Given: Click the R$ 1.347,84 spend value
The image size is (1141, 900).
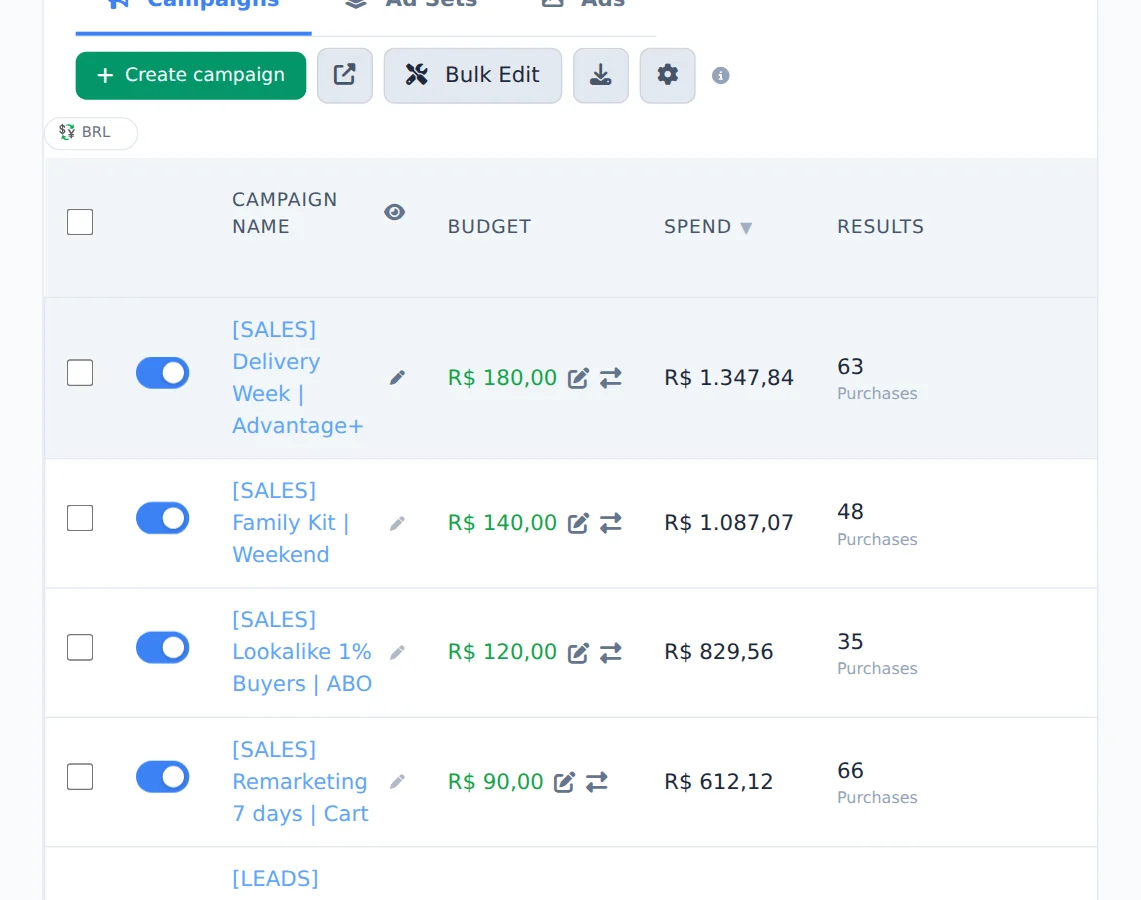Looking at the screenshot, I should pos(728,378).
